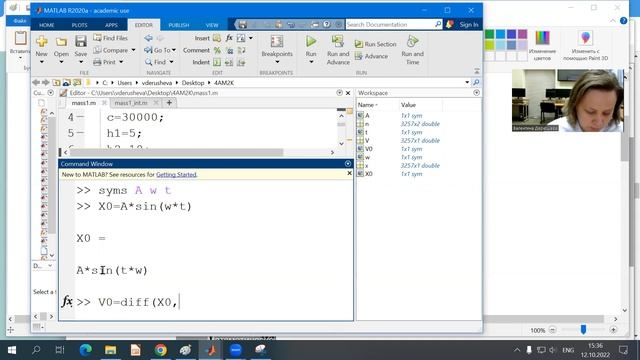Open the Command Window actions menu
This screenshot has width=640, height=360.
pos(348,164)
